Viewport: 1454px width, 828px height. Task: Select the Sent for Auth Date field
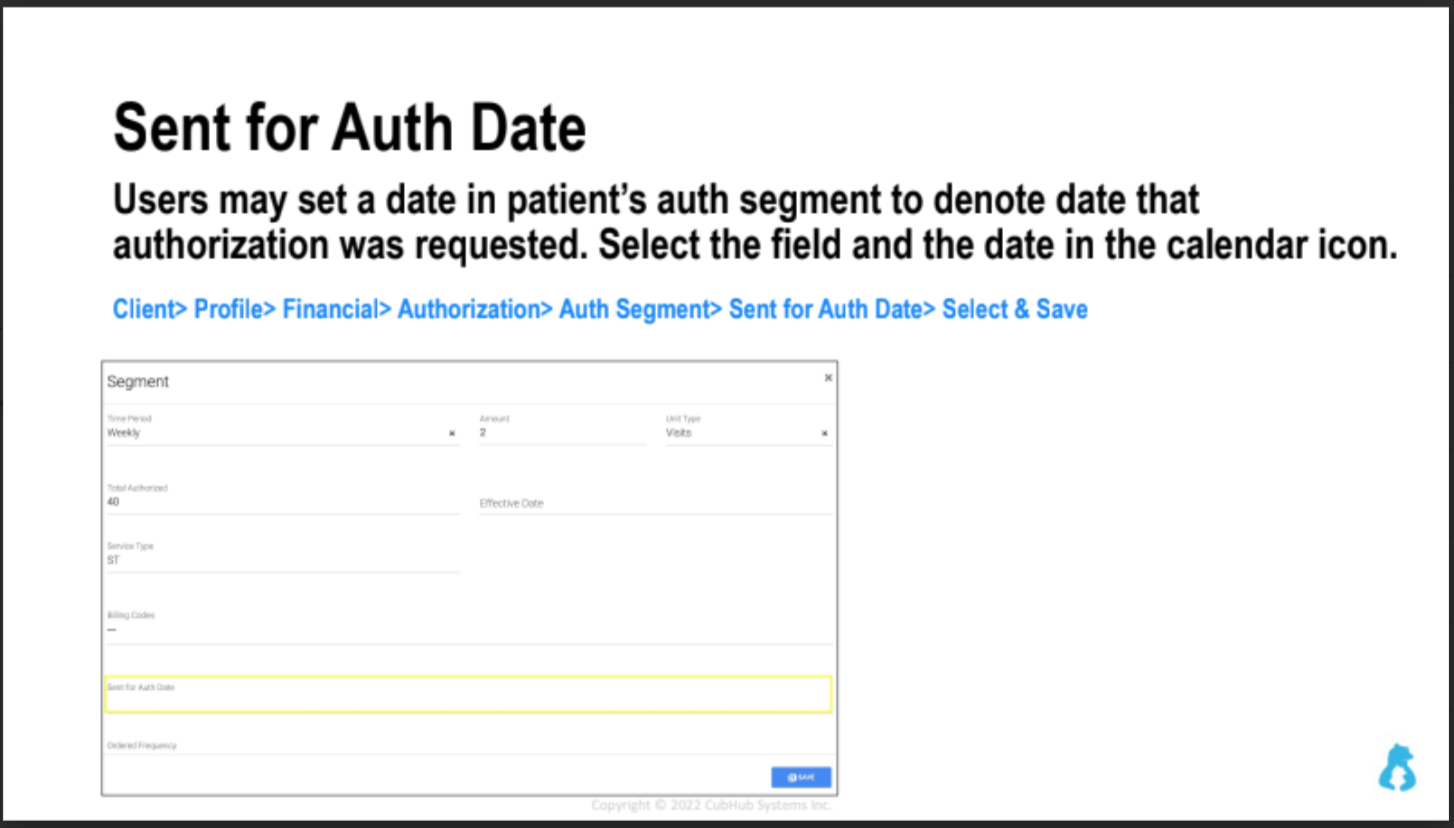468,694
